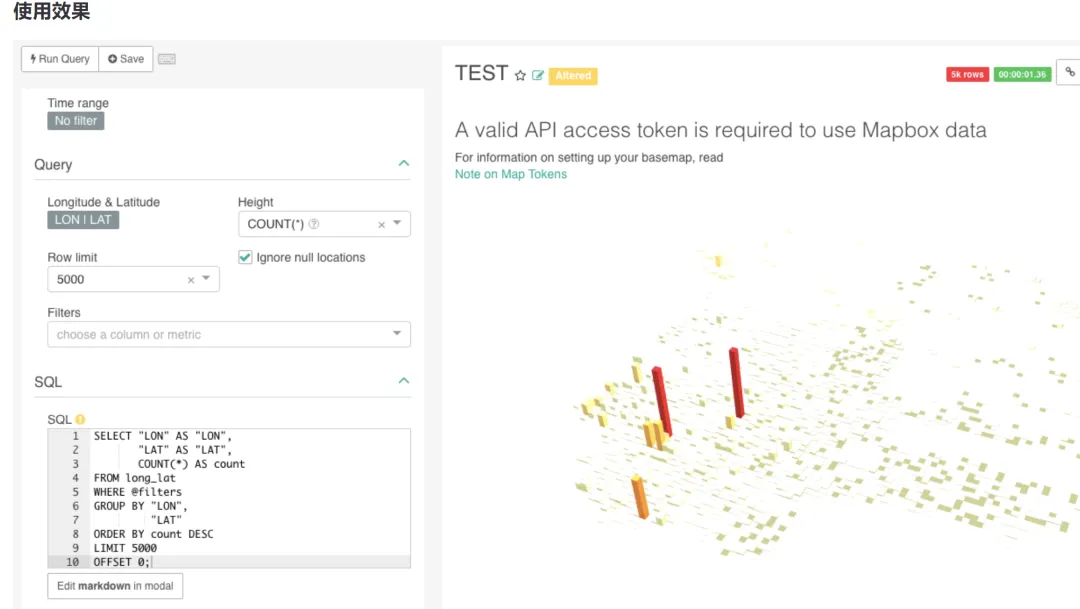This screenshot has width=1080, height=609.
Task: Open the Filters column or metric dropdown
Action: click(x=397, y=334)
